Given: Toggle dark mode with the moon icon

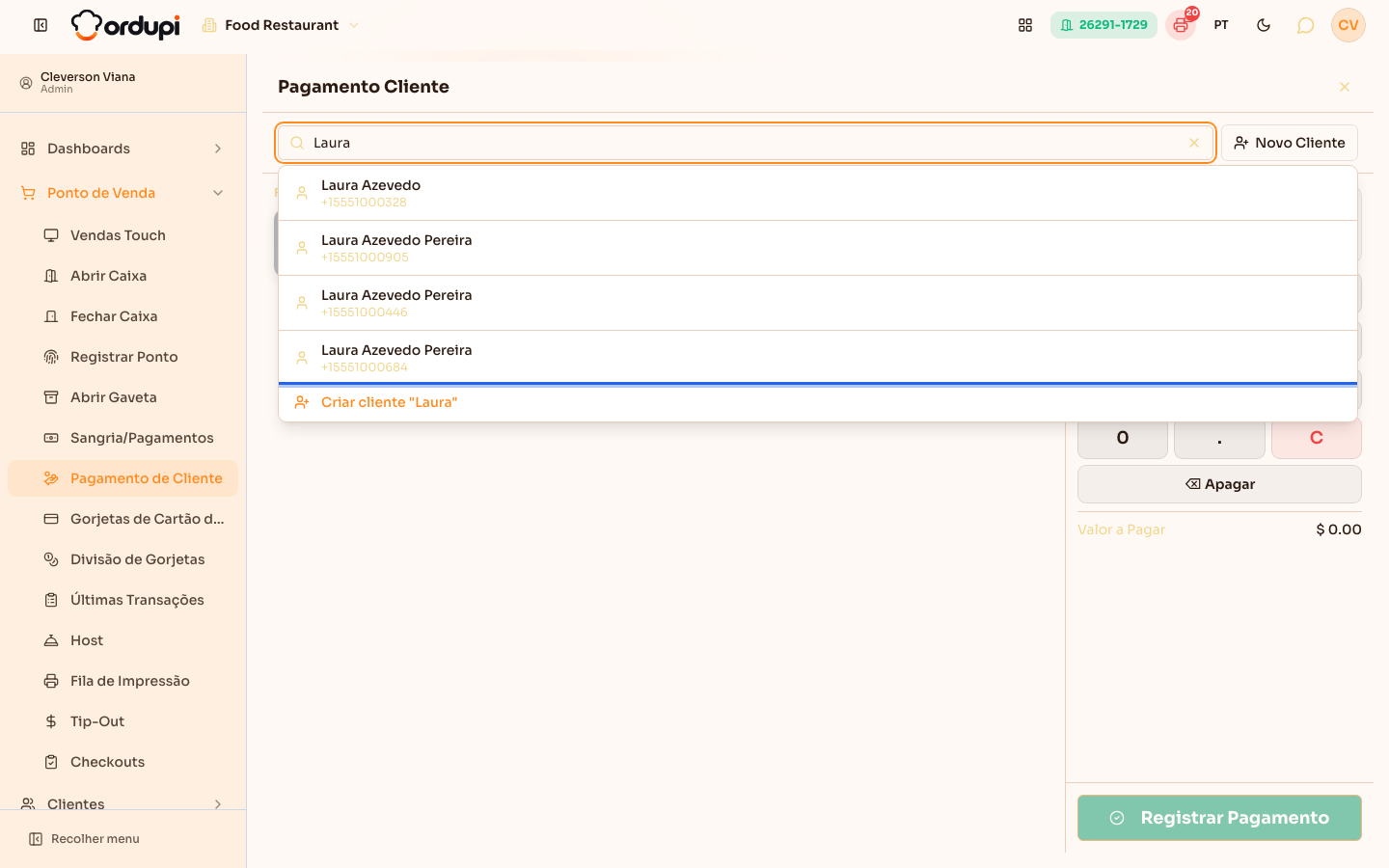Looking at the screenshot, I should click(1264, 25).
